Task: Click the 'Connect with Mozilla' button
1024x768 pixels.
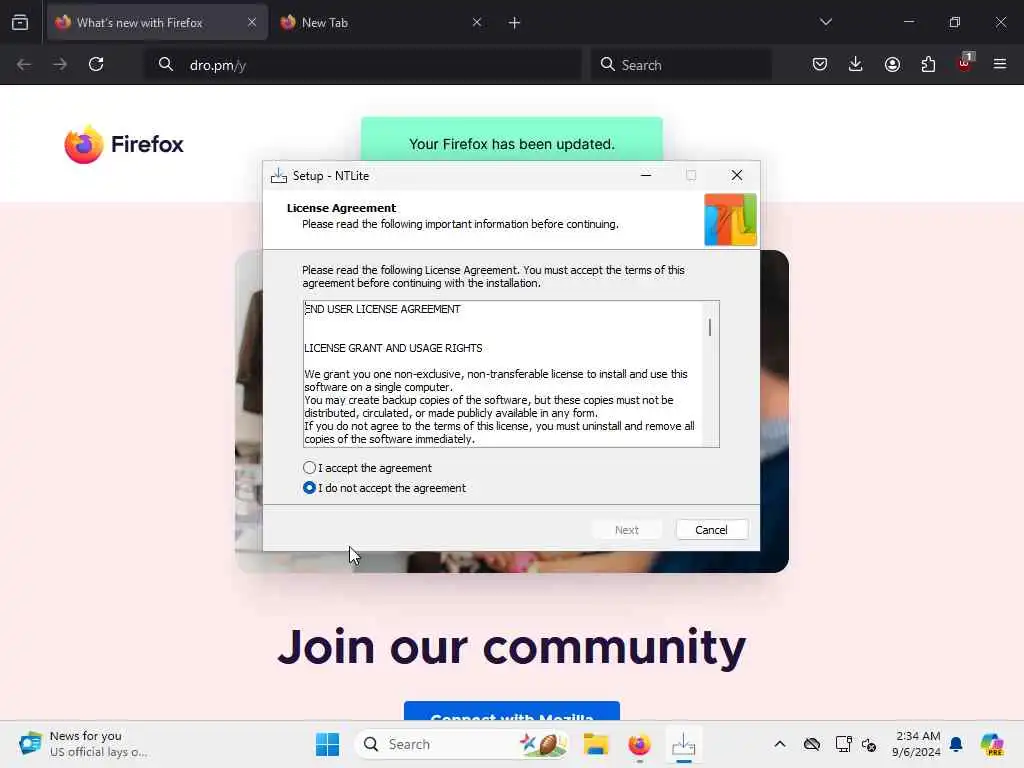Action: pyautogui.click(x=511, y=712)
